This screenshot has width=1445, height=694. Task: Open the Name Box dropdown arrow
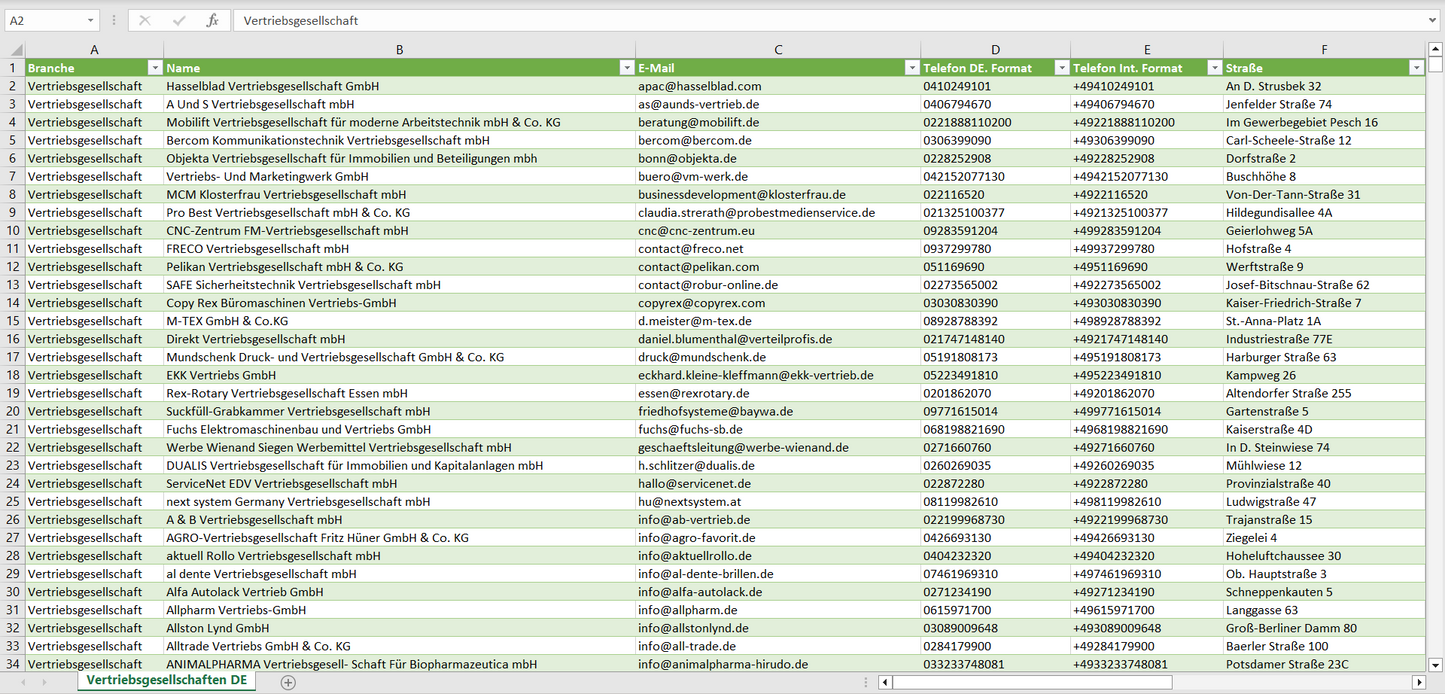(x=91, y=20)
